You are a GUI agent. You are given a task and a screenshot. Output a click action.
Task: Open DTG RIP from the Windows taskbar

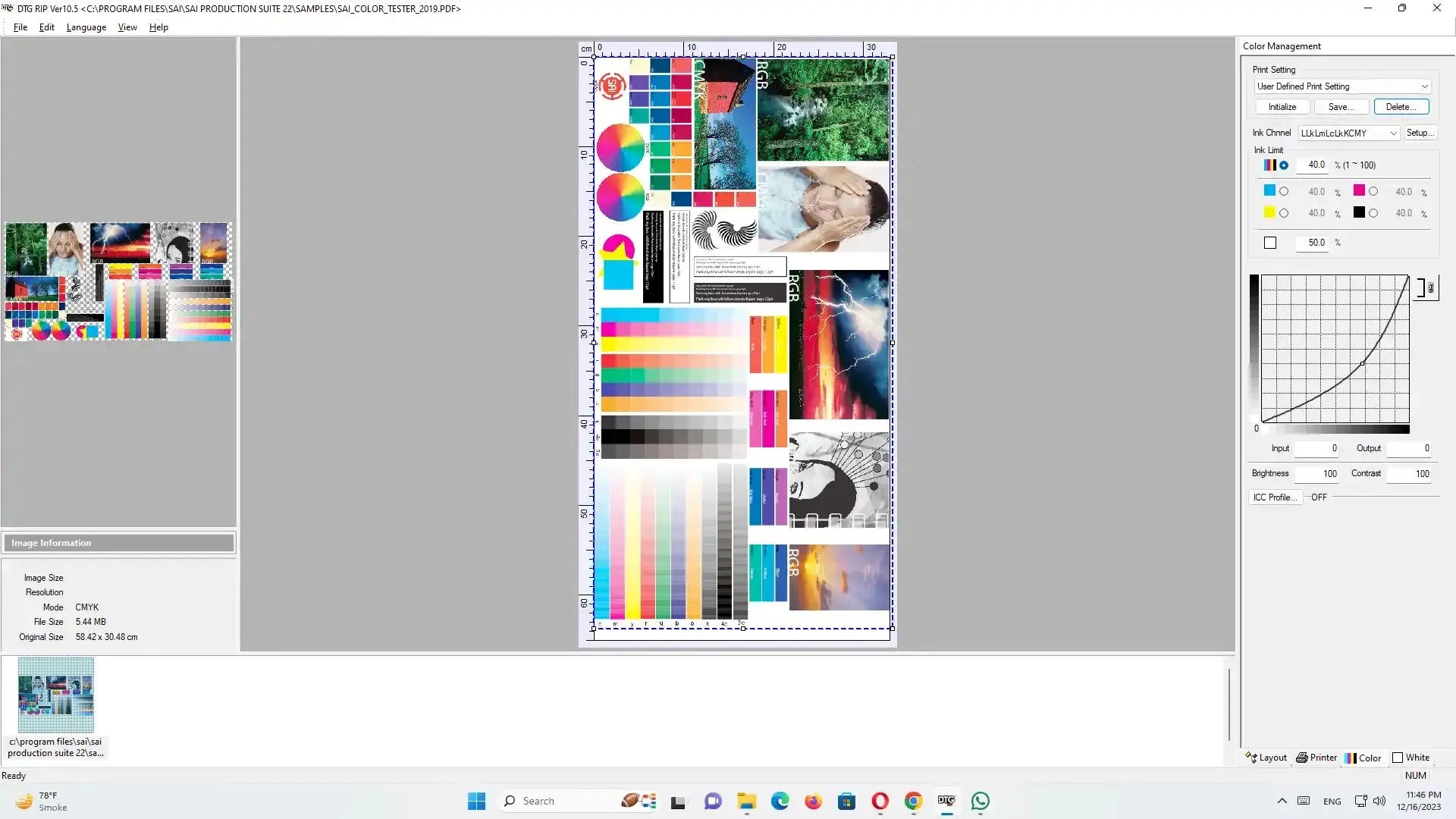[x=946, y=801]
